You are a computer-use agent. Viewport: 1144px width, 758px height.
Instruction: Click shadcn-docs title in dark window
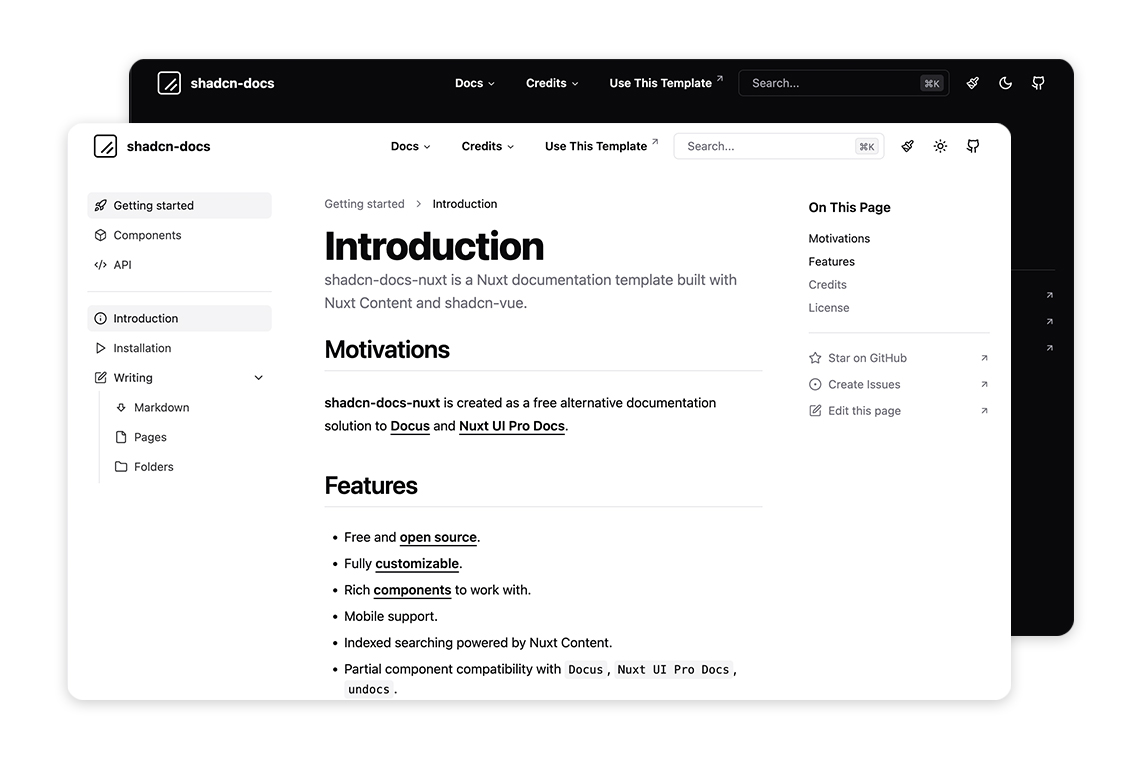(x=232, y=83)
